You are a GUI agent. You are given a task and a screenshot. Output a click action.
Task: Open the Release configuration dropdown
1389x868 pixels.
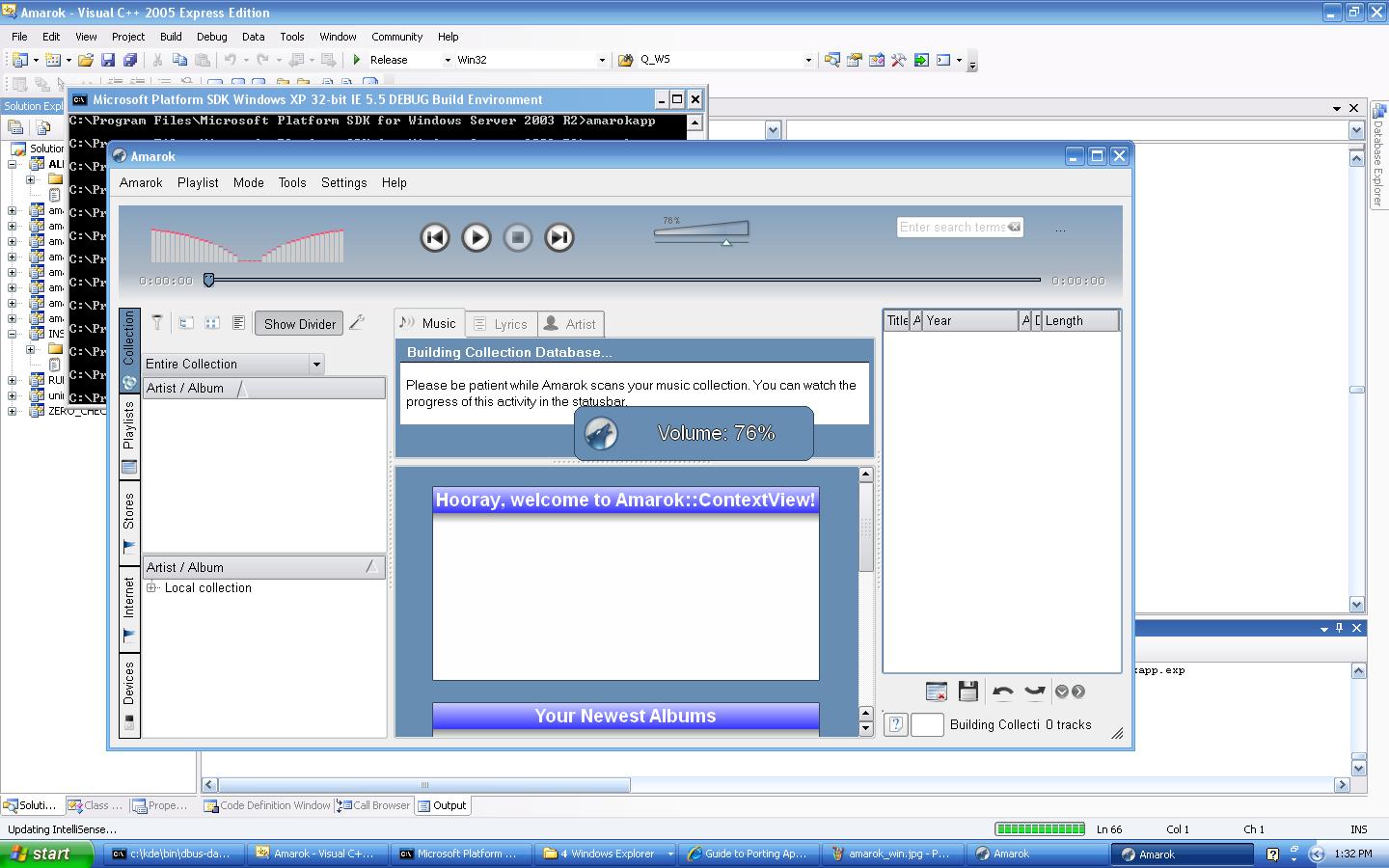click(x=448, y=60)
